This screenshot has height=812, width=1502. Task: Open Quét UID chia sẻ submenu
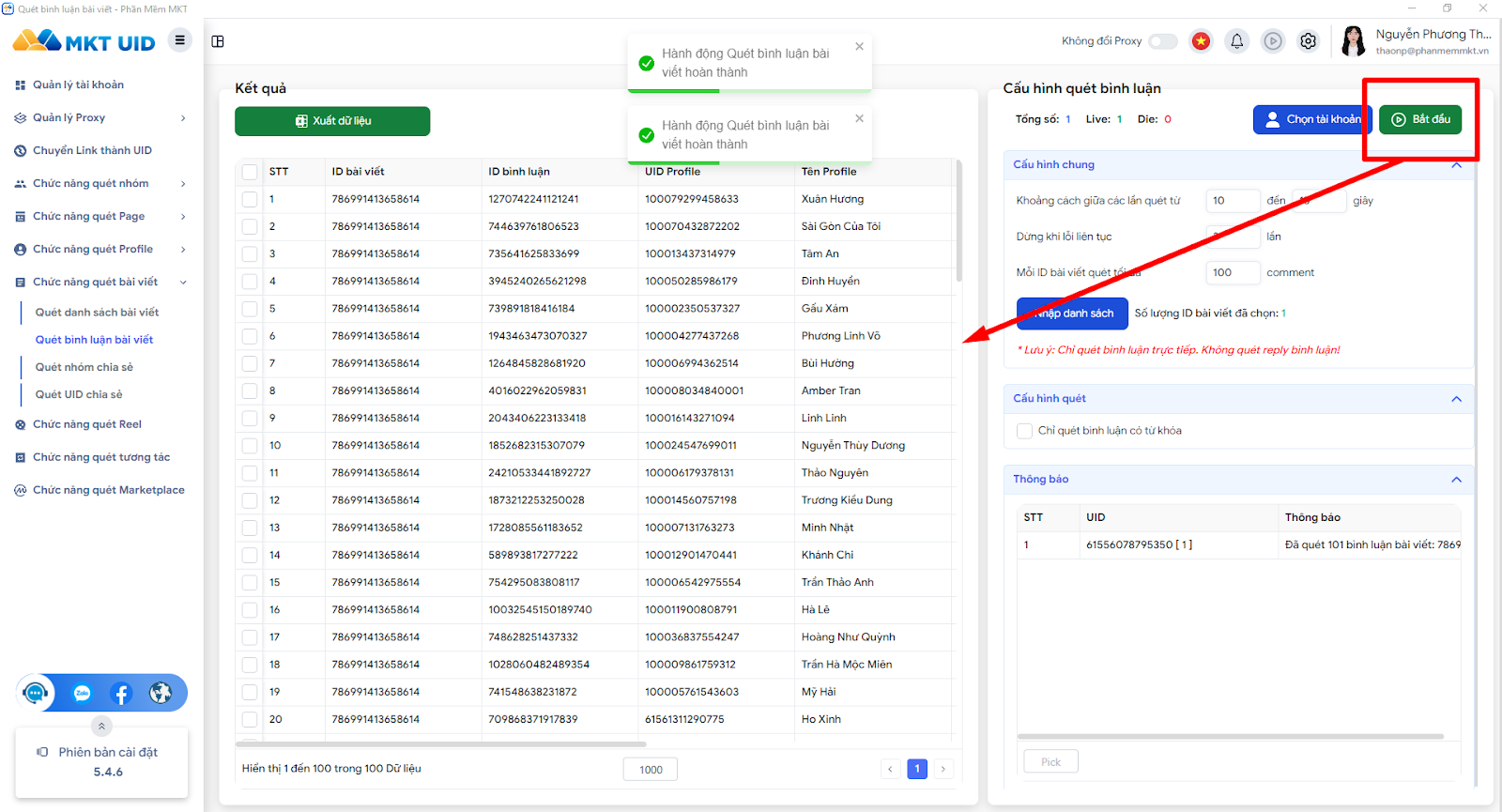pyautogui.click(x=79, y=394)
